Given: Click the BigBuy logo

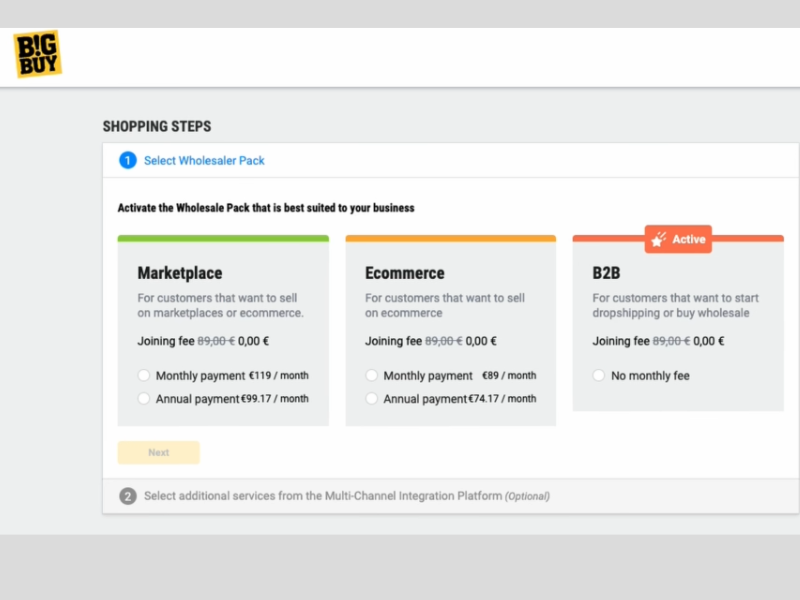Looking at the screenshot, I should 37,54.
